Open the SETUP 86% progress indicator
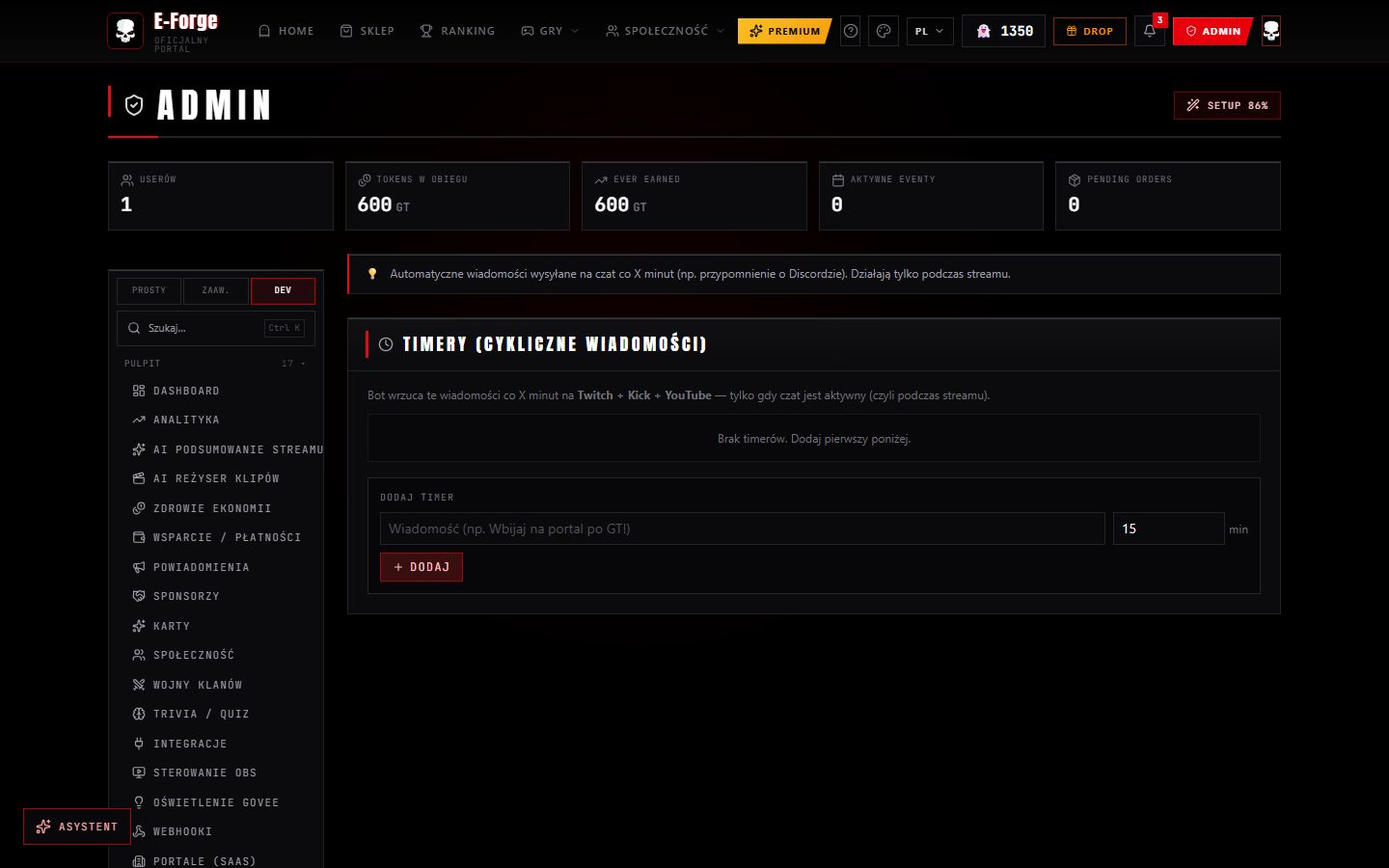The height and width of the screenshot is (868, 1389). tap(1227, 105)
